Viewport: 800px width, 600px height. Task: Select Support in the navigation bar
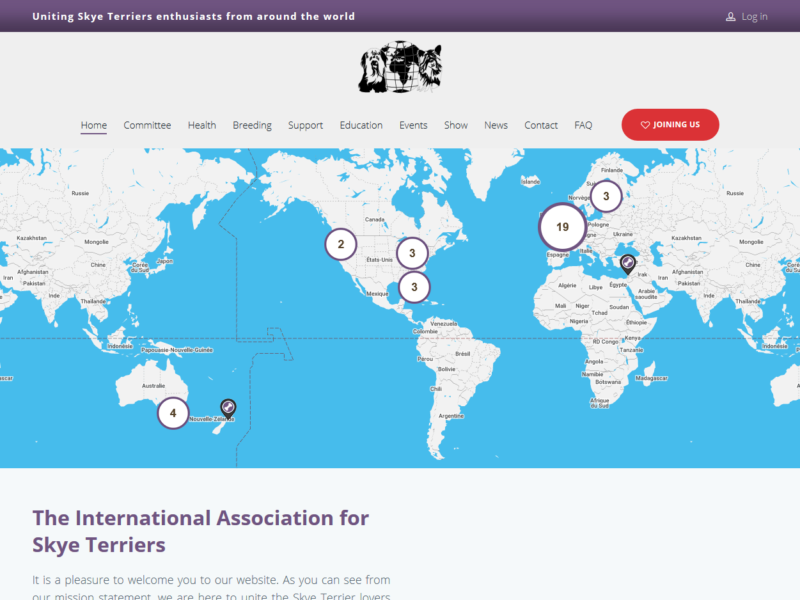(x=305, y=125)
